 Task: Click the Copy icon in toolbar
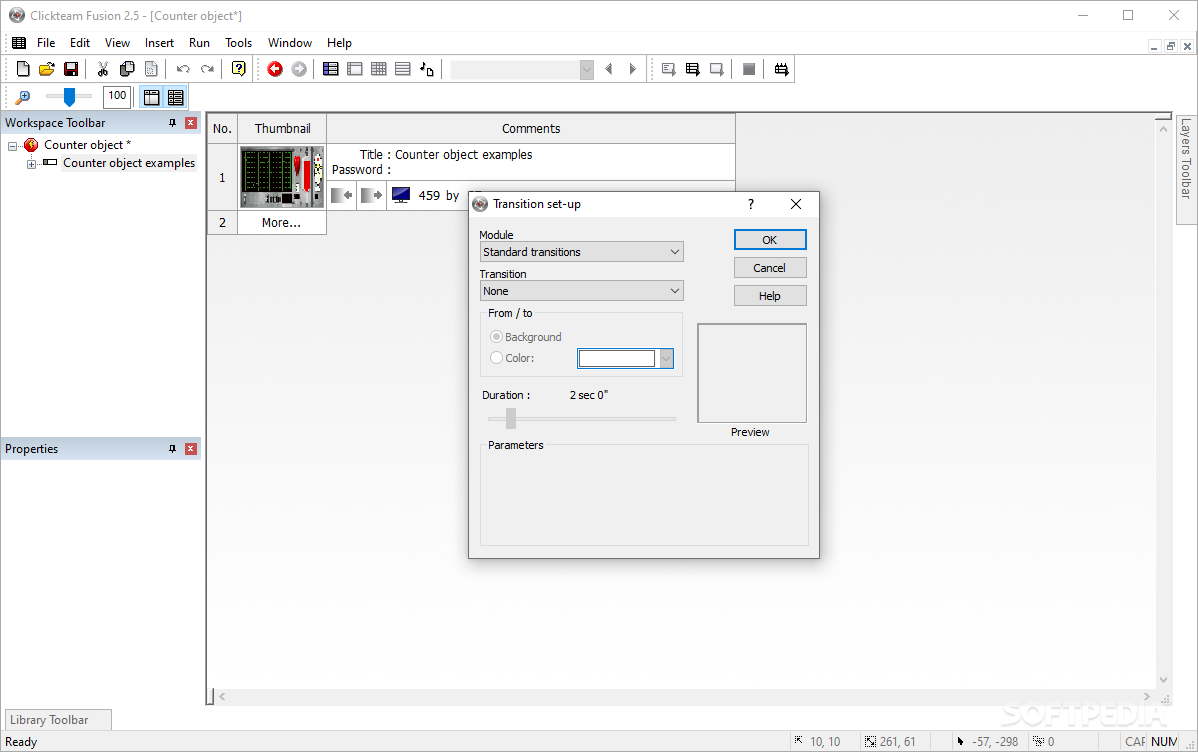pos(127,70)
